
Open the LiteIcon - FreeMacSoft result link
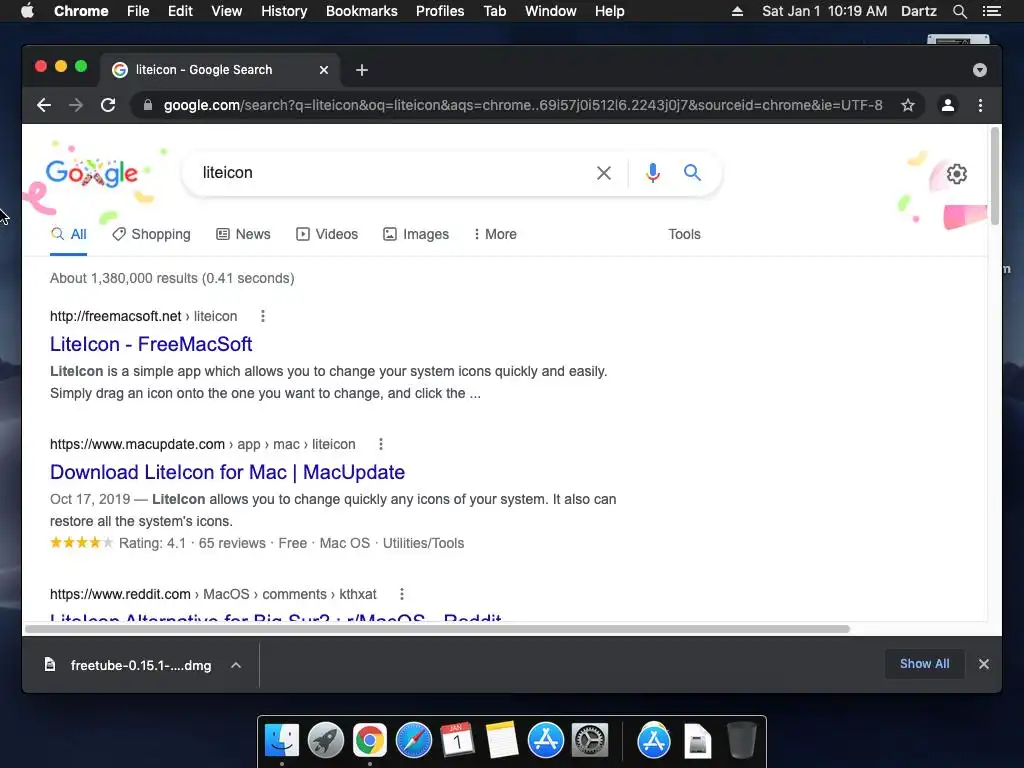151,344
